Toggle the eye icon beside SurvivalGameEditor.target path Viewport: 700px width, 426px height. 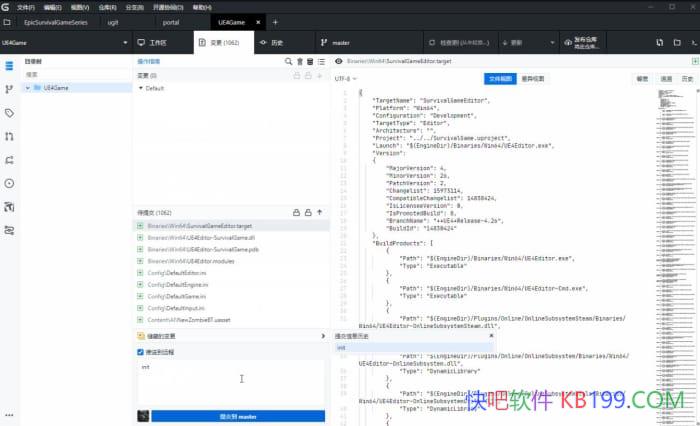(x=339, y=62)
